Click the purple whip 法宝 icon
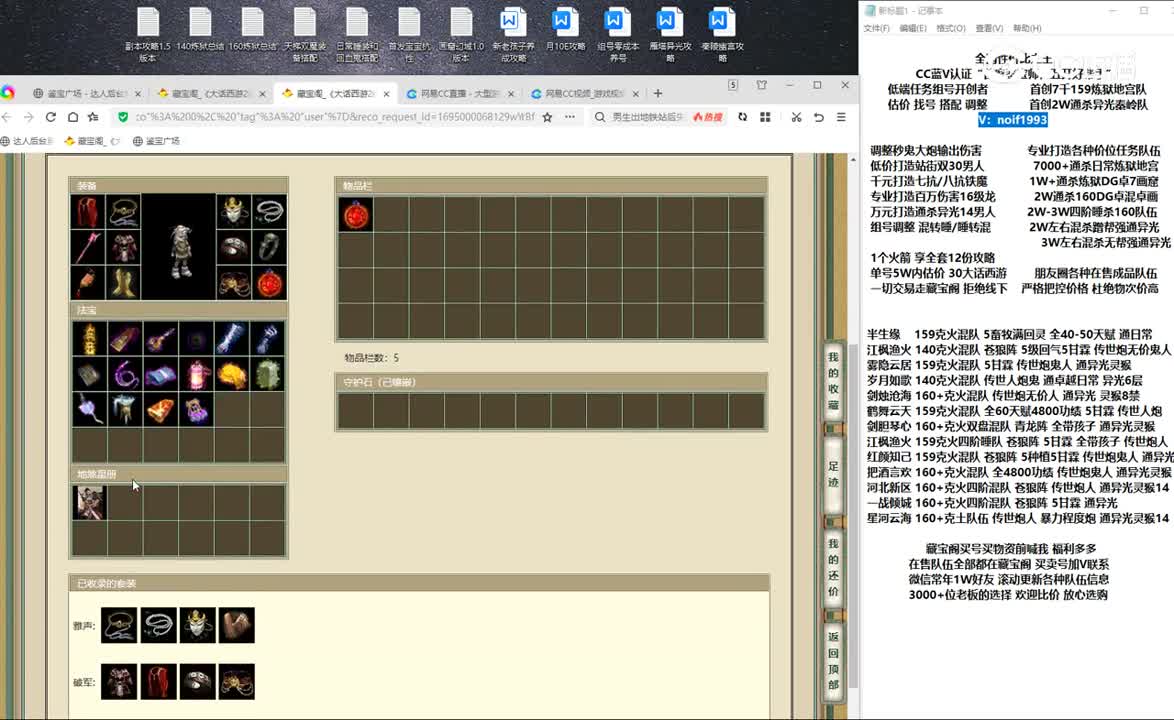Image resolution: width=1174 pixels, height=720 pixels. click(x=125, y=374)
